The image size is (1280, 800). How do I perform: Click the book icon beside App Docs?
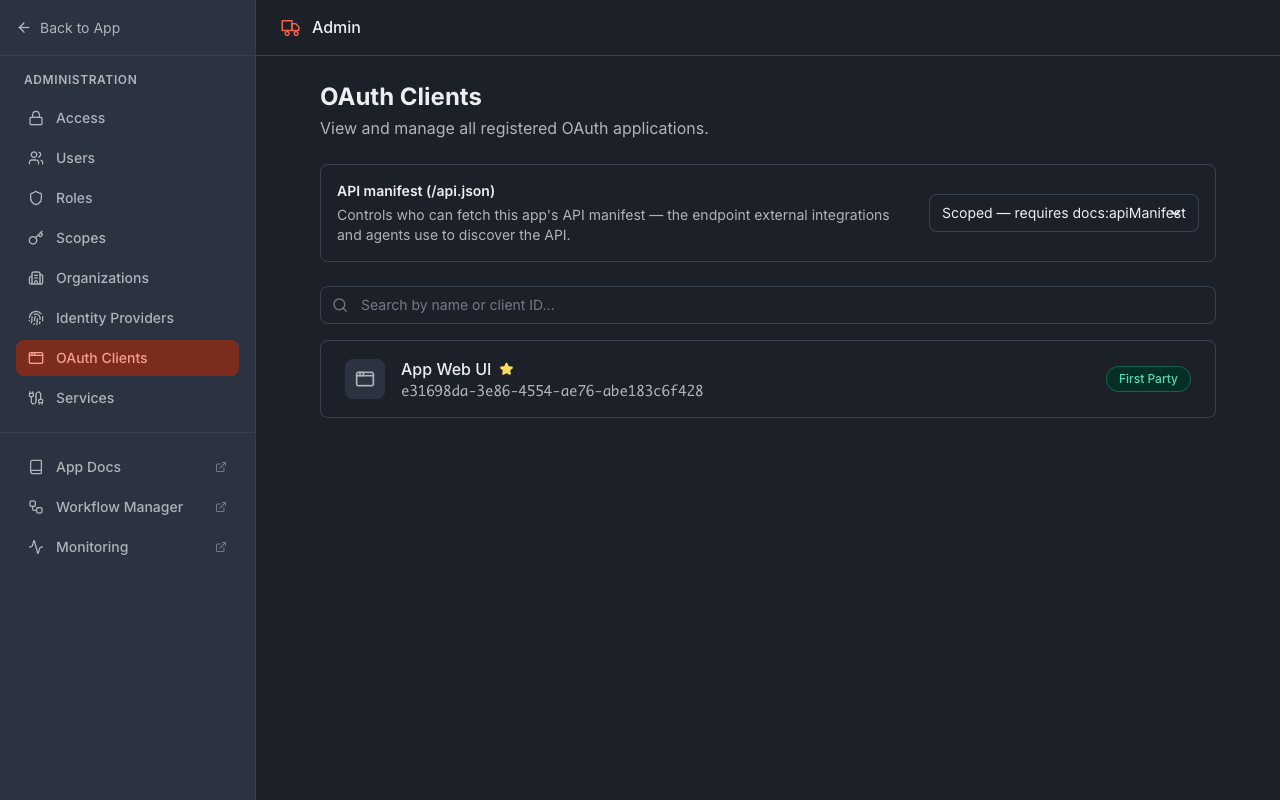[x=36, y=467]
